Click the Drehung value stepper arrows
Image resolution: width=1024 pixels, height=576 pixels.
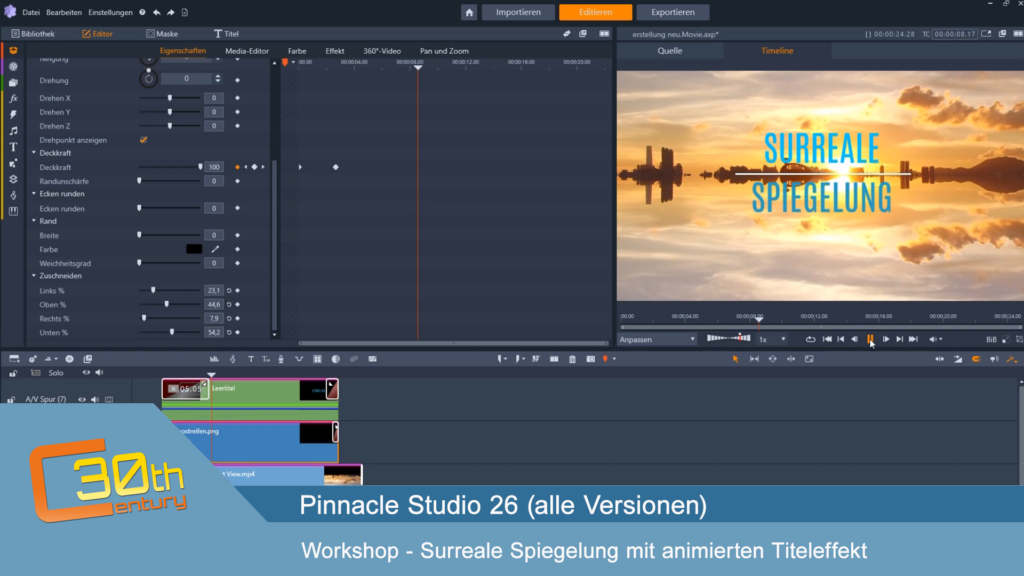[218, 78]
